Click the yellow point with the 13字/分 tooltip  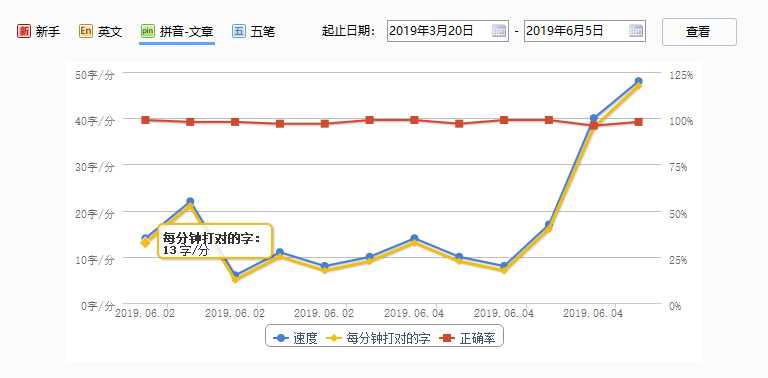tap(145, 243)
